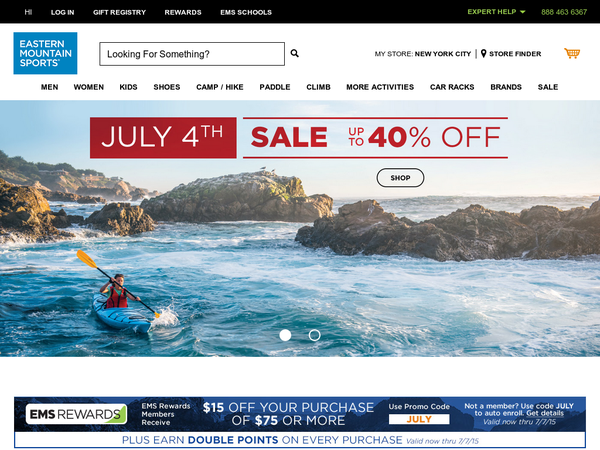Viewport: 600px width, 450px height.
Task: Select the first carousel slide dot
Action: (285, 335)
